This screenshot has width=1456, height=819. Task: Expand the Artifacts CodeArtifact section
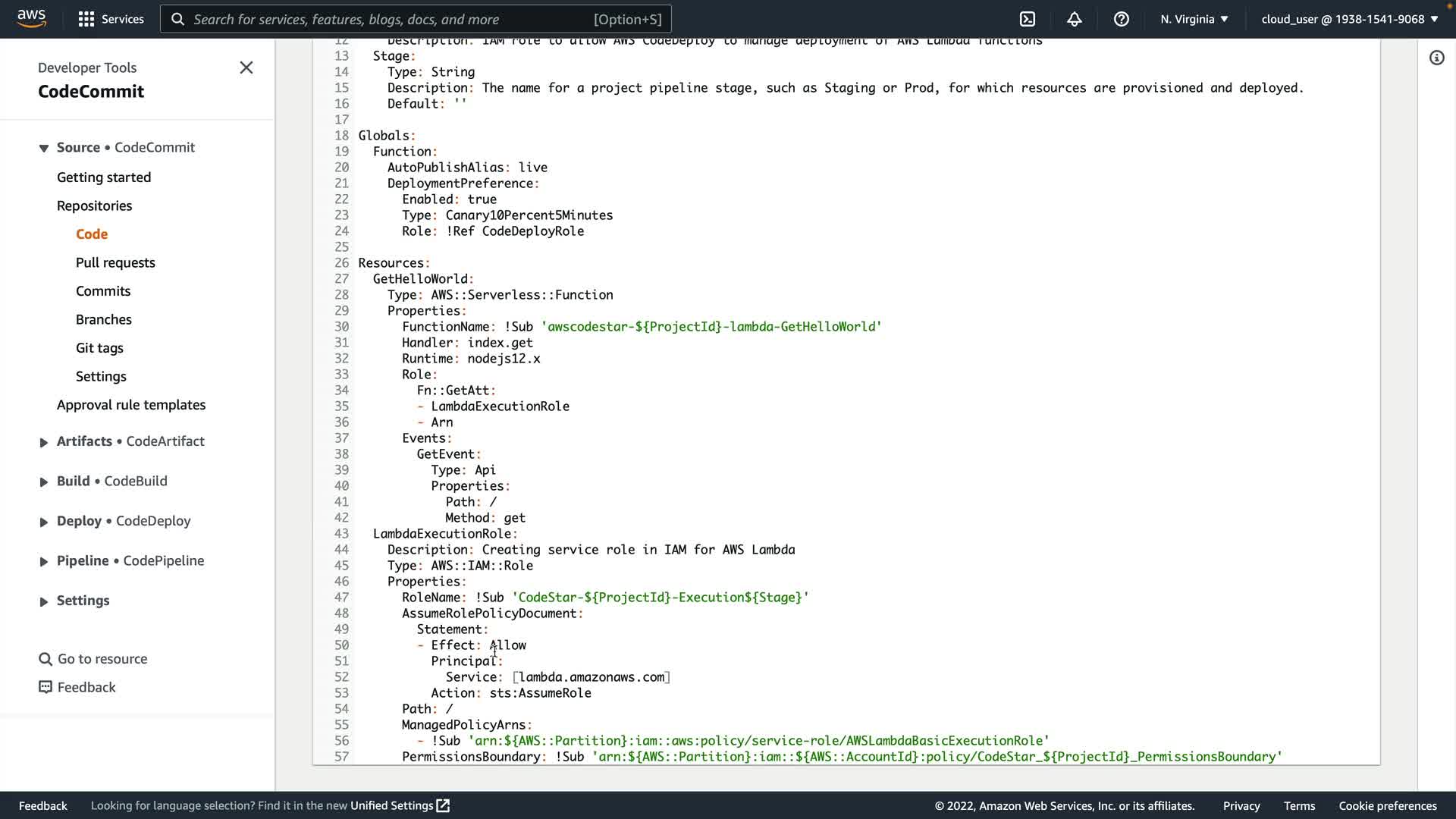tap(43, 442)
